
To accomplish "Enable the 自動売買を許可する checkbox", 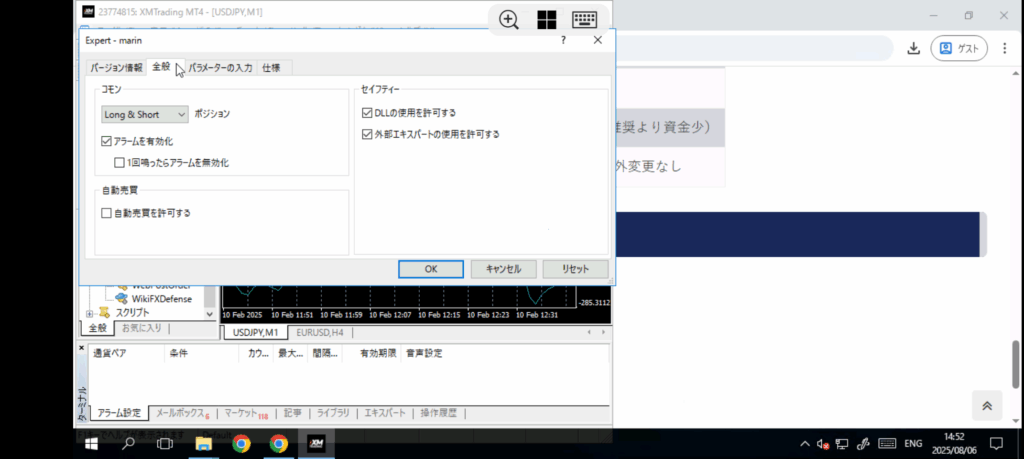I will pos(107,213).
